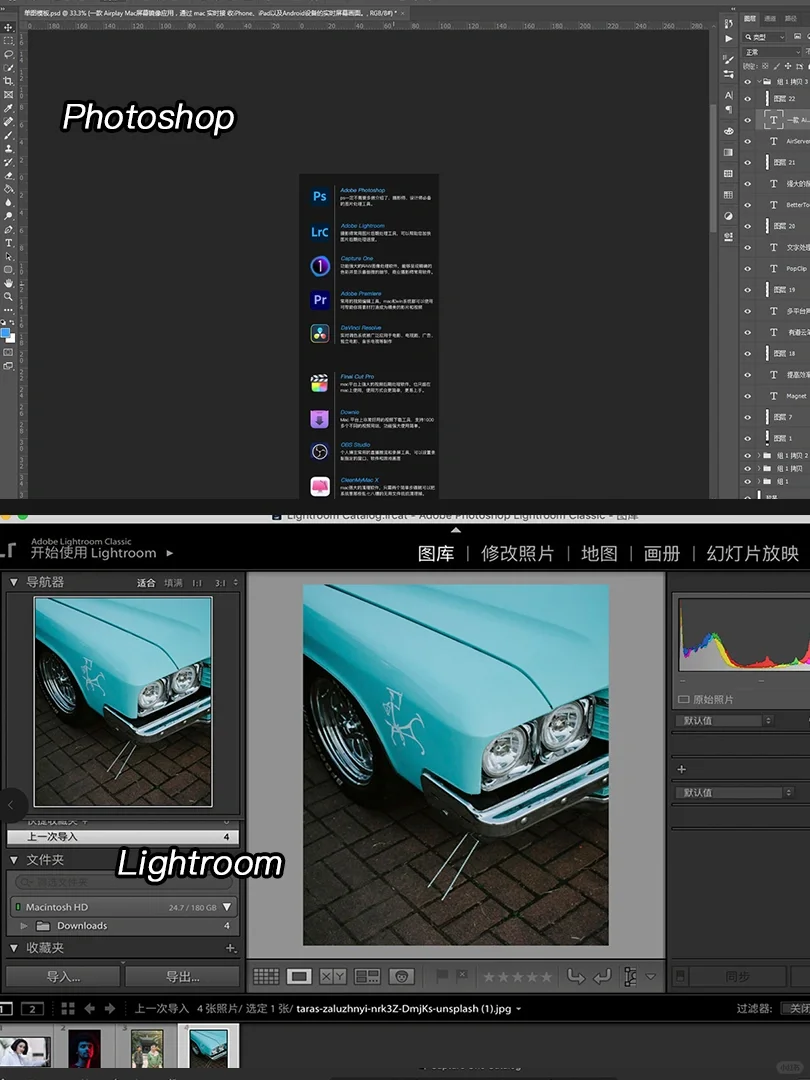Open the Macintosh HD volume dropdown
Image resolution: width=810 pixels, height=1080 pixels.
coord(227,906)
